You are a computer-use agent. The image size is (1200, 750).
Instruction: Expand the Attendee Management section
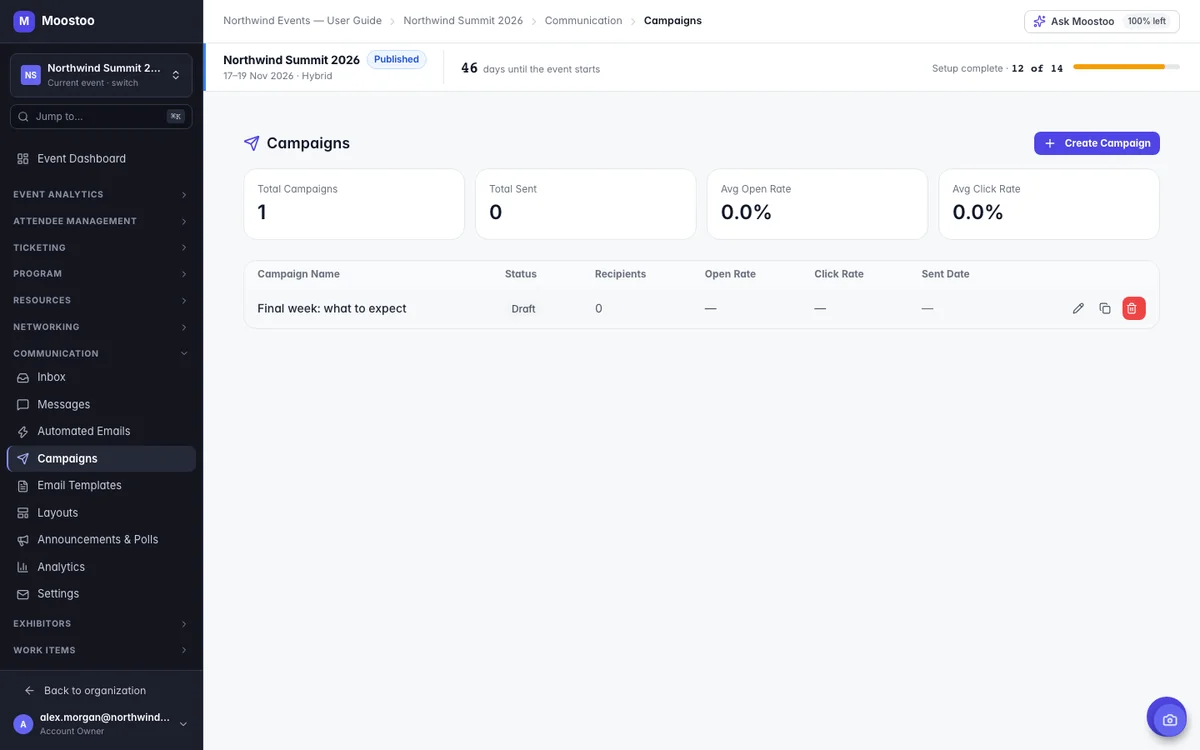coord(101,221)
